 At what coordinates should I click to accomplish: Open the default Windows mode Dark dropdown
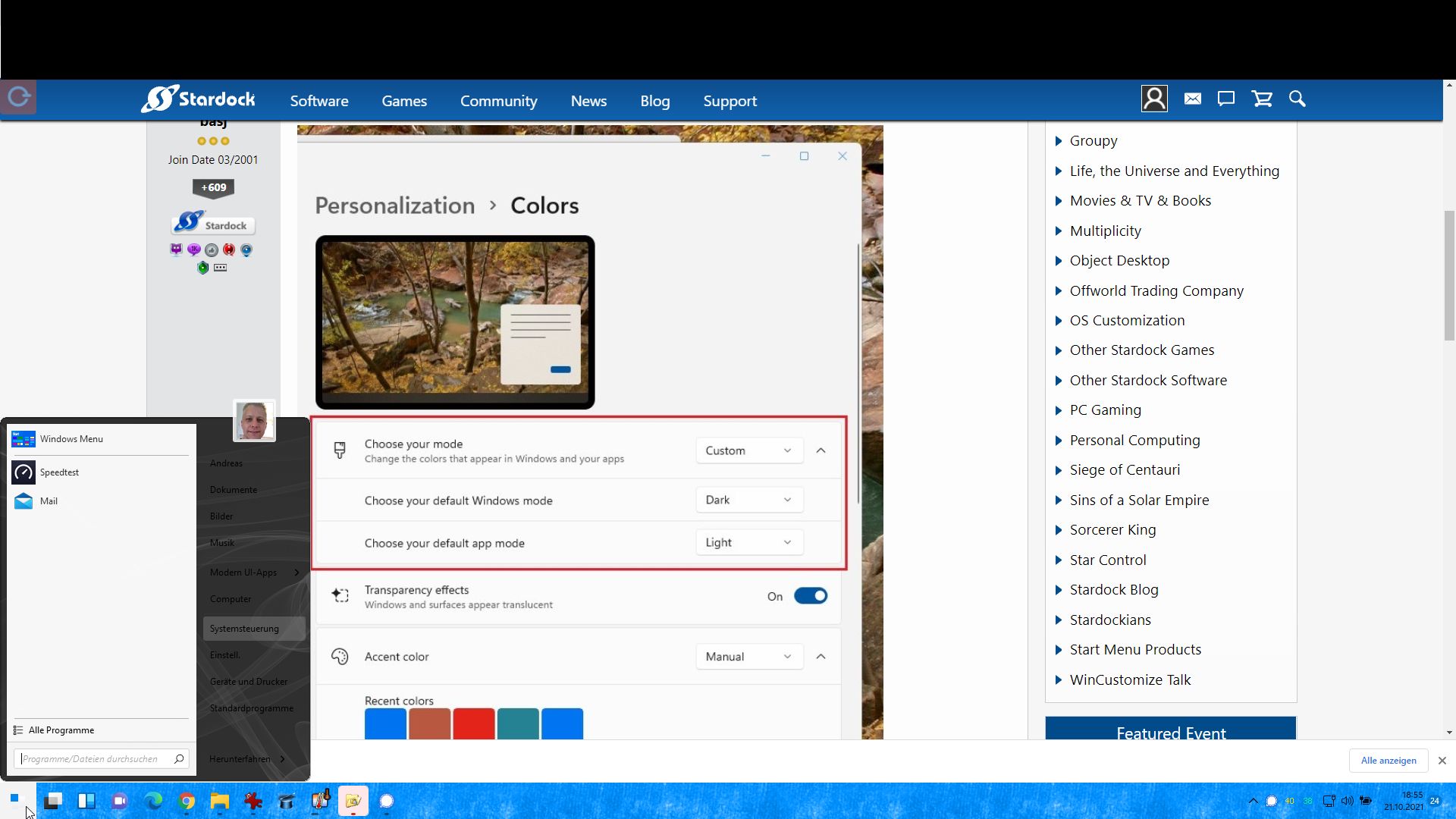pos(748,500)
